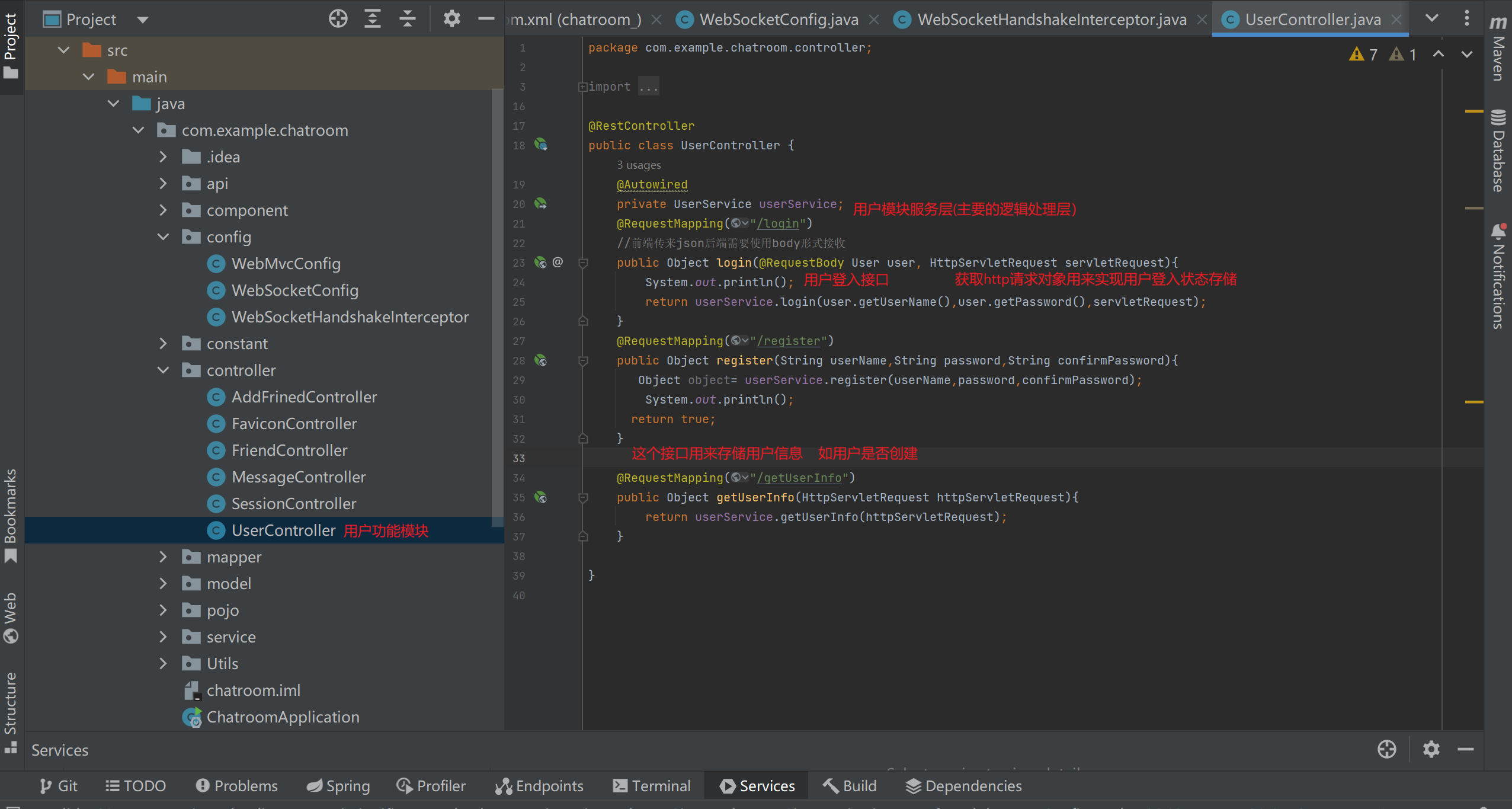Toggle code fold on the getUserInfo method
The width and height of the screenshot is (1512, 809).
(583, 497)
